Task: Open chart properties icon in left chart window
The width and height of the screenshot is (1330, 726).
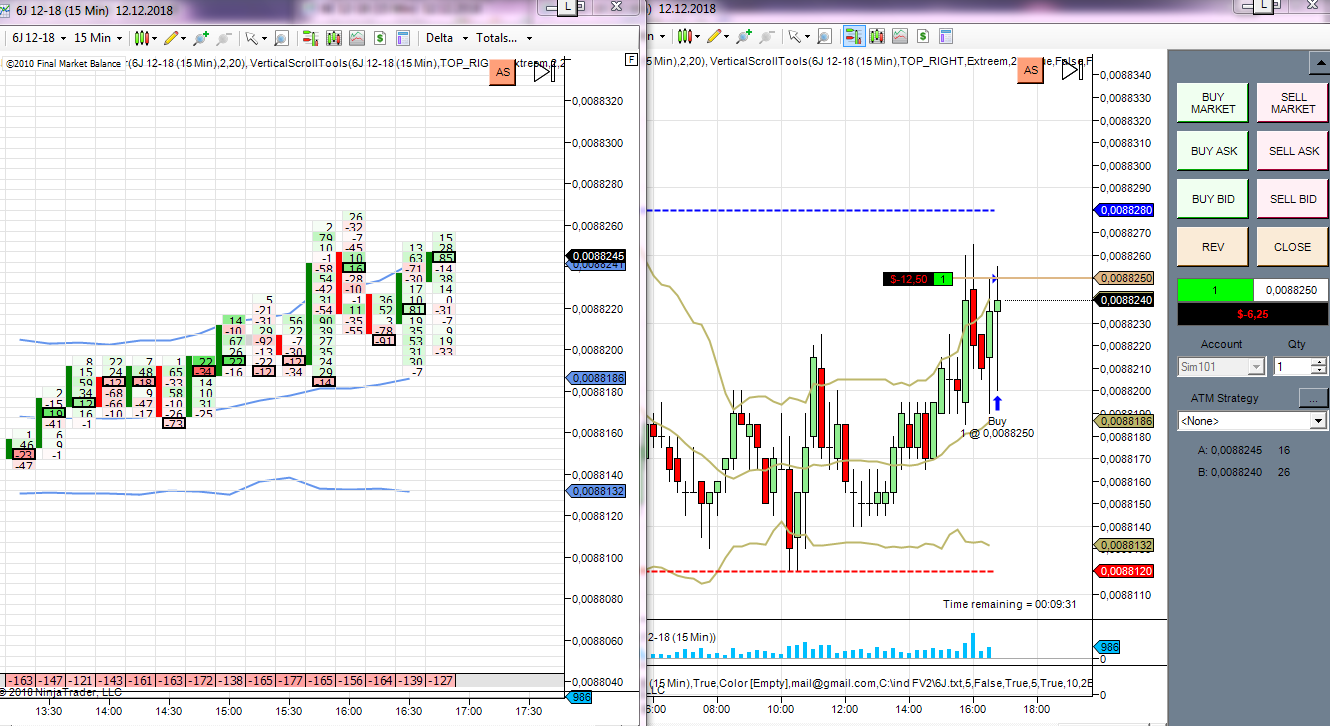Action: click(403, 38)
